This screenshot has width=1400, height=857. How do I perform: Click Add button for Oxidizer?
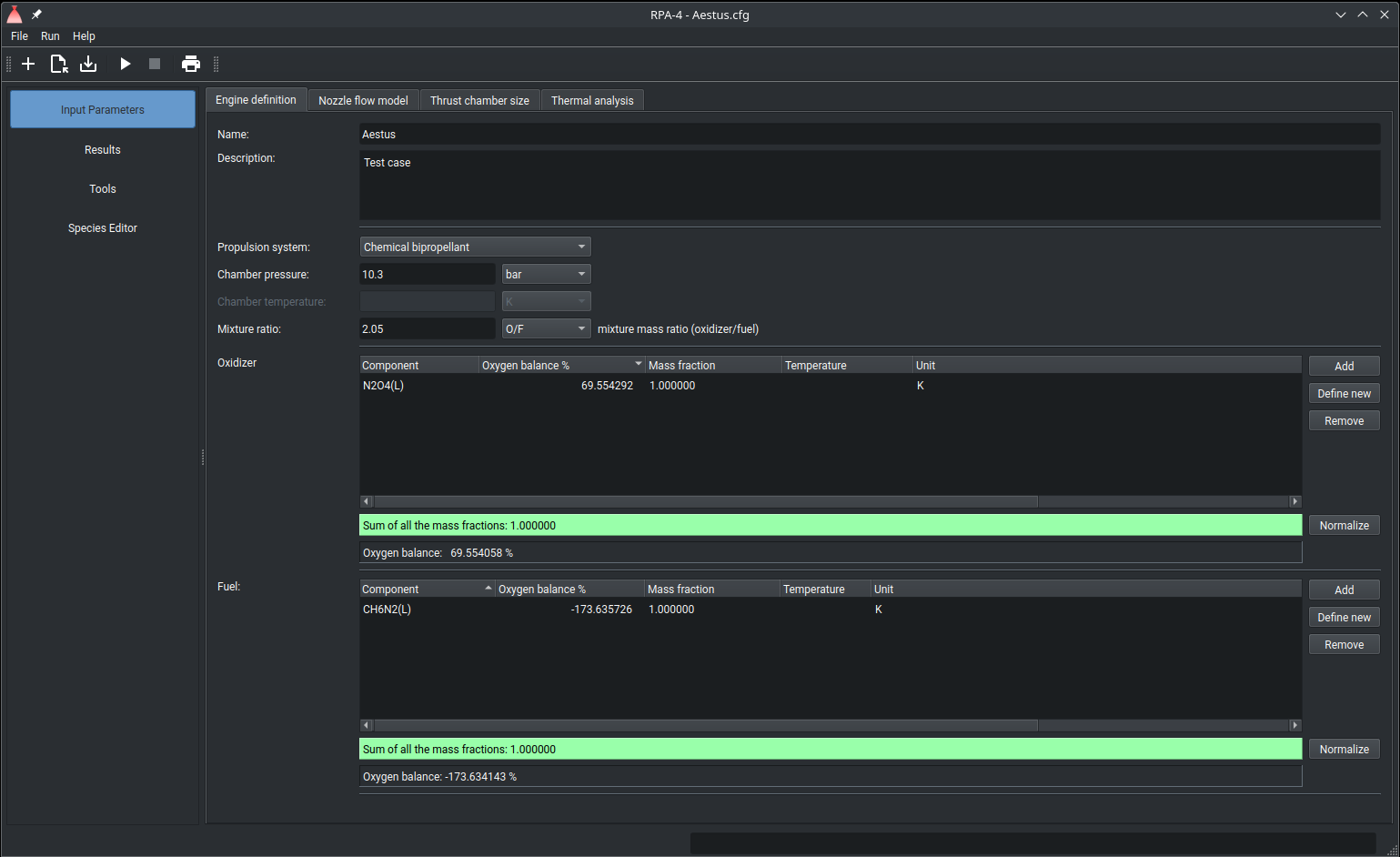pos(1344,367)
